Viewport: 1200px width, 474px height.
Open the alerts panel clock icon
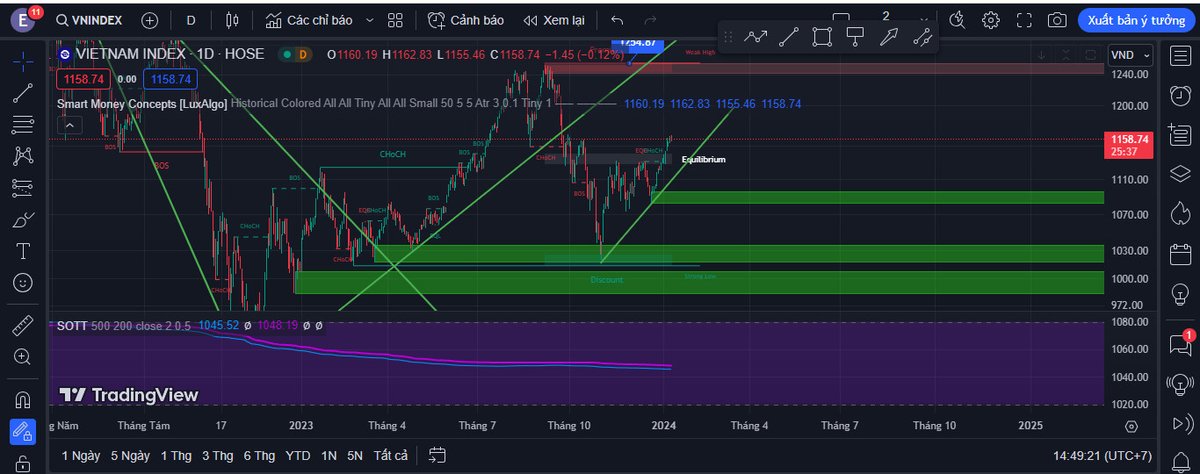[1178, 97]
